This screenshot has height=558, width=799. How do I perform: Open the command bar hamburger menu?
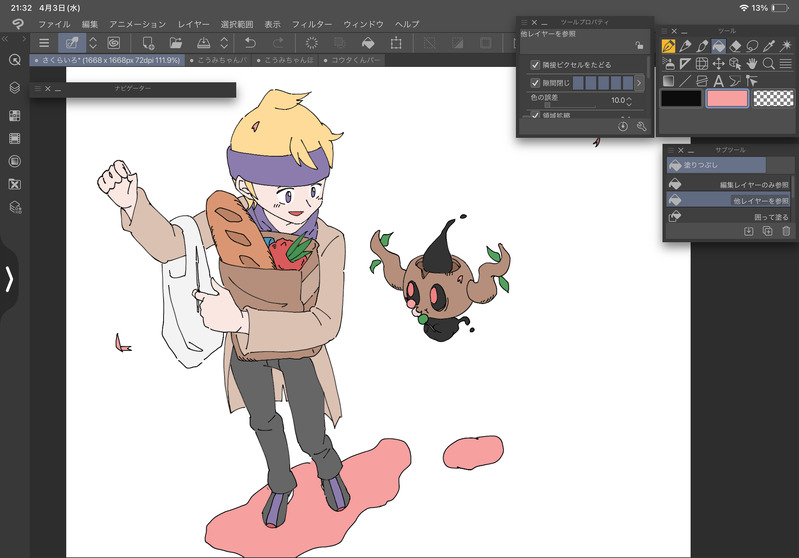(x=44, y=43)
